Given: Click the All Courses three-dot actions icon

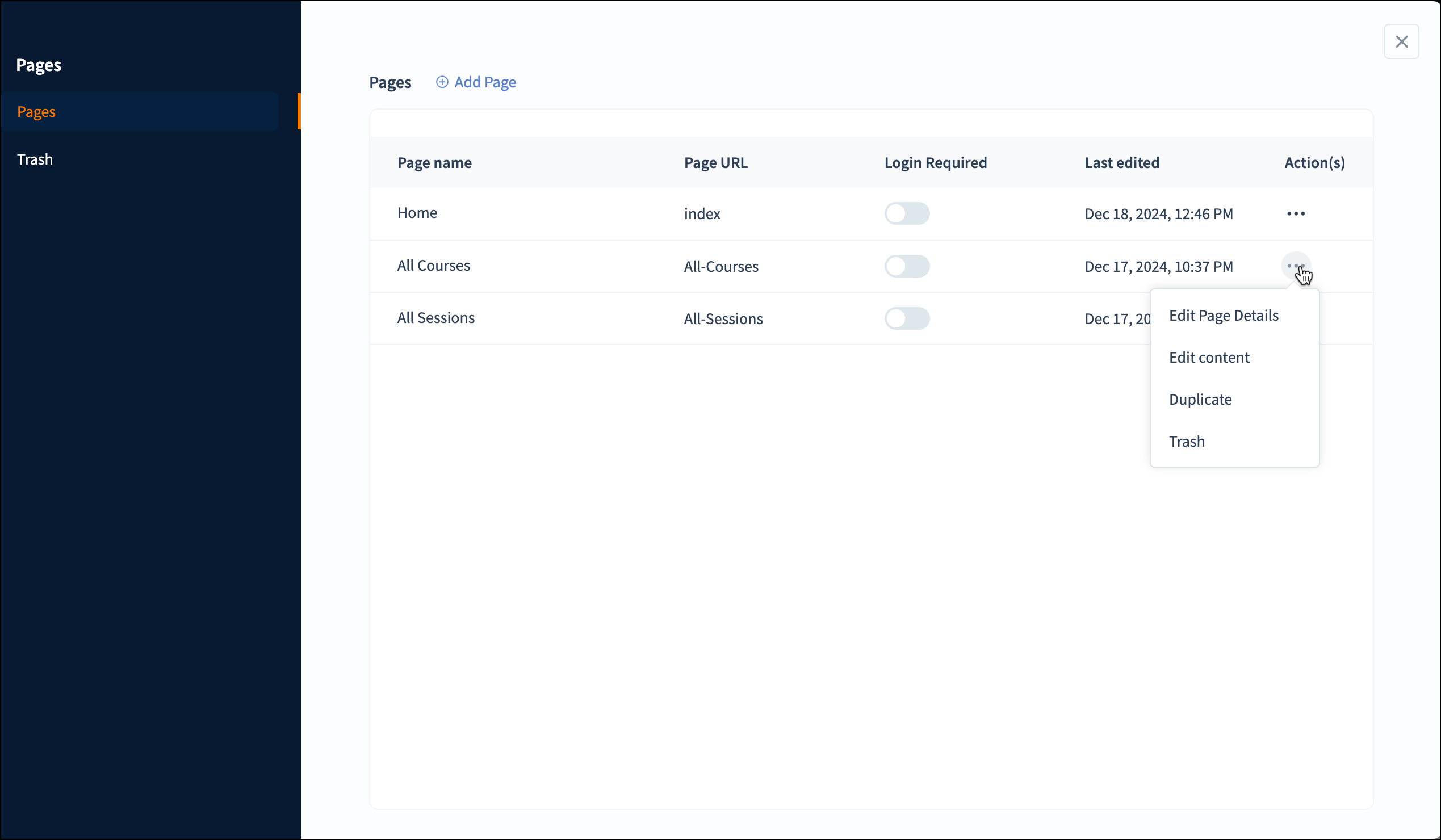Looking at the screenshot, I should (x=1295, y=266).
